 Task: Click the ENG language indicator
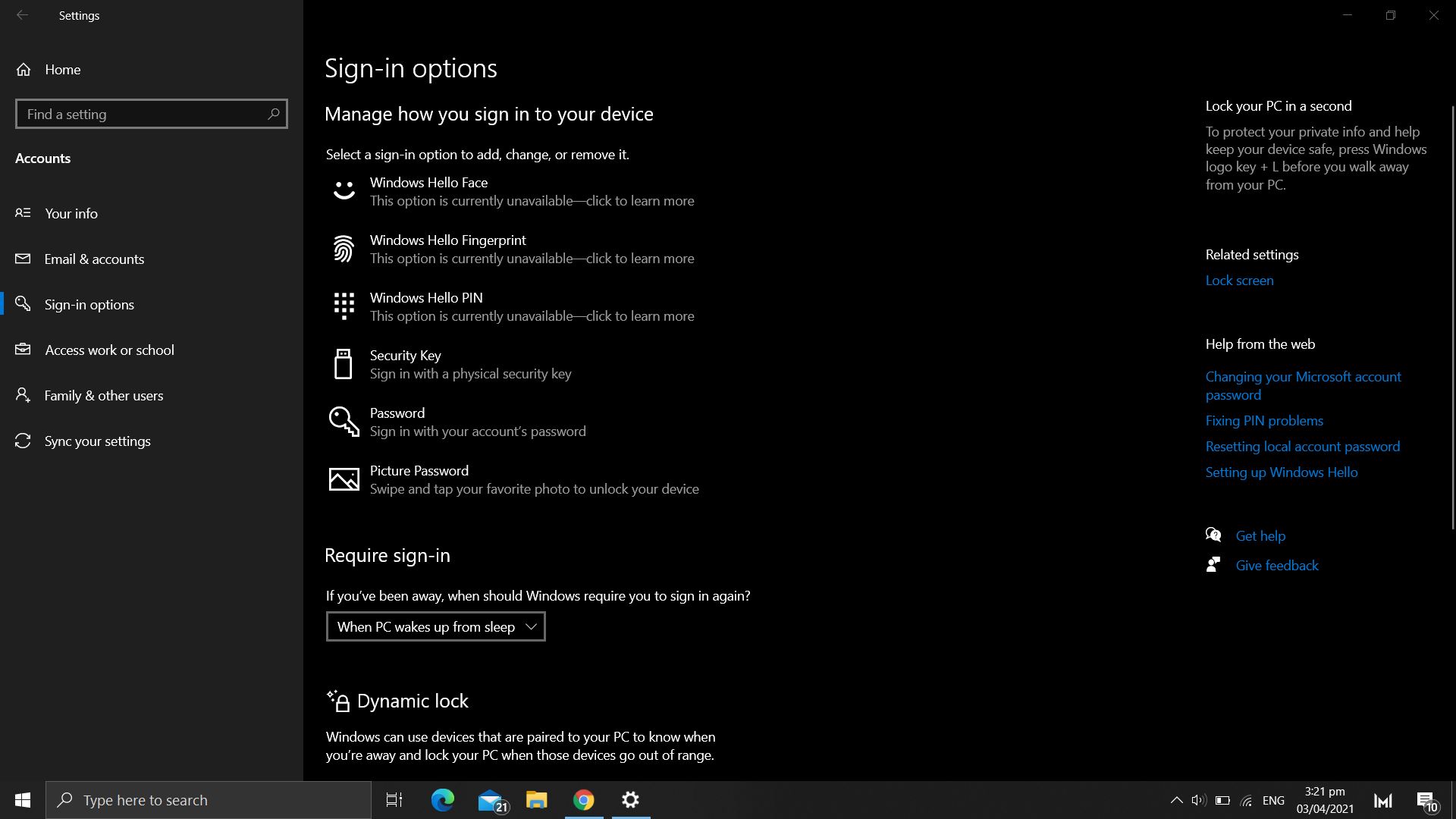click(x=1273, y=800)
